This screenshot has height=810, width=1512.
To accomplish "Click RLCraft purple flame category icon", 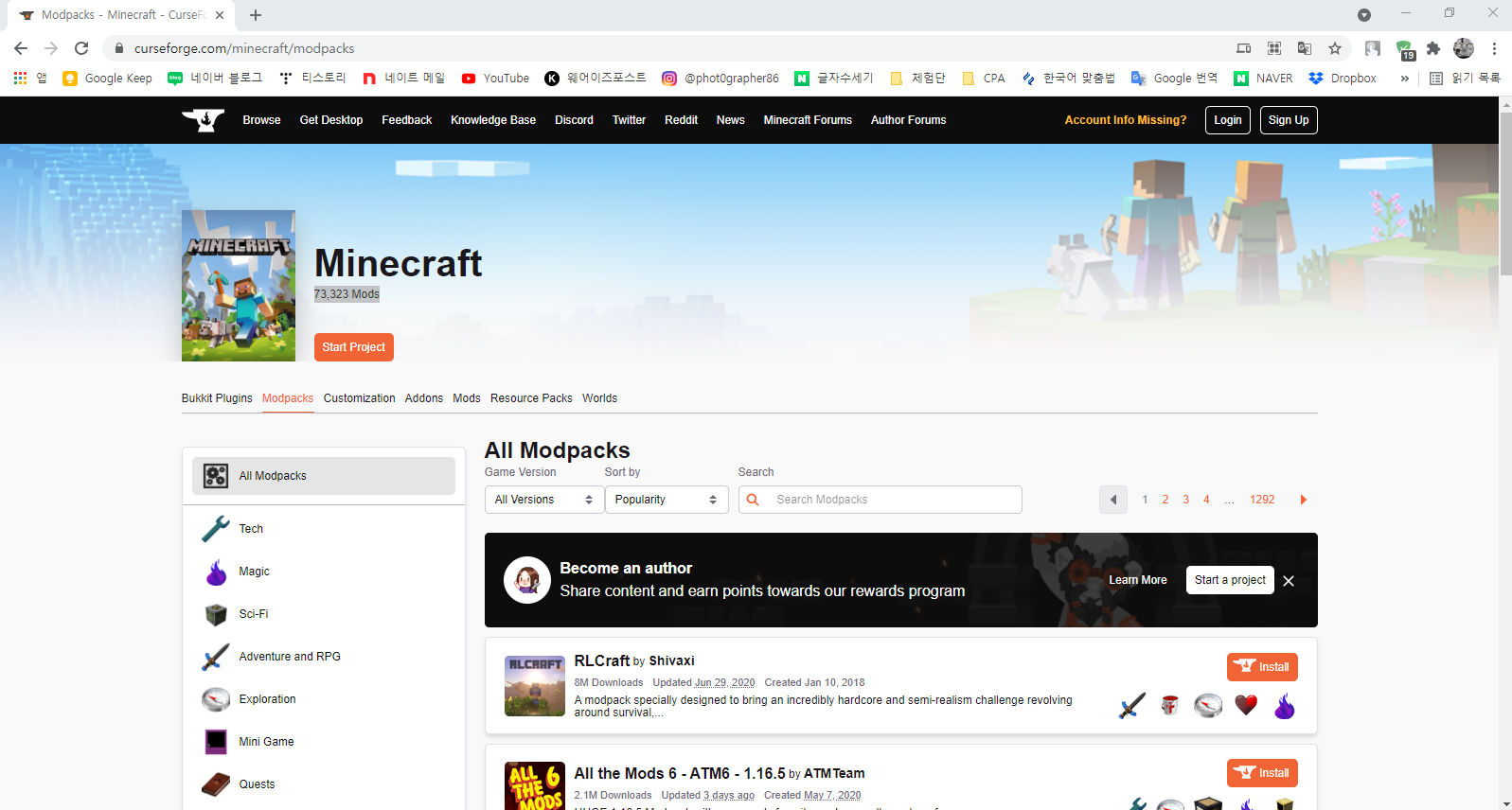I will click(1285, 706).
